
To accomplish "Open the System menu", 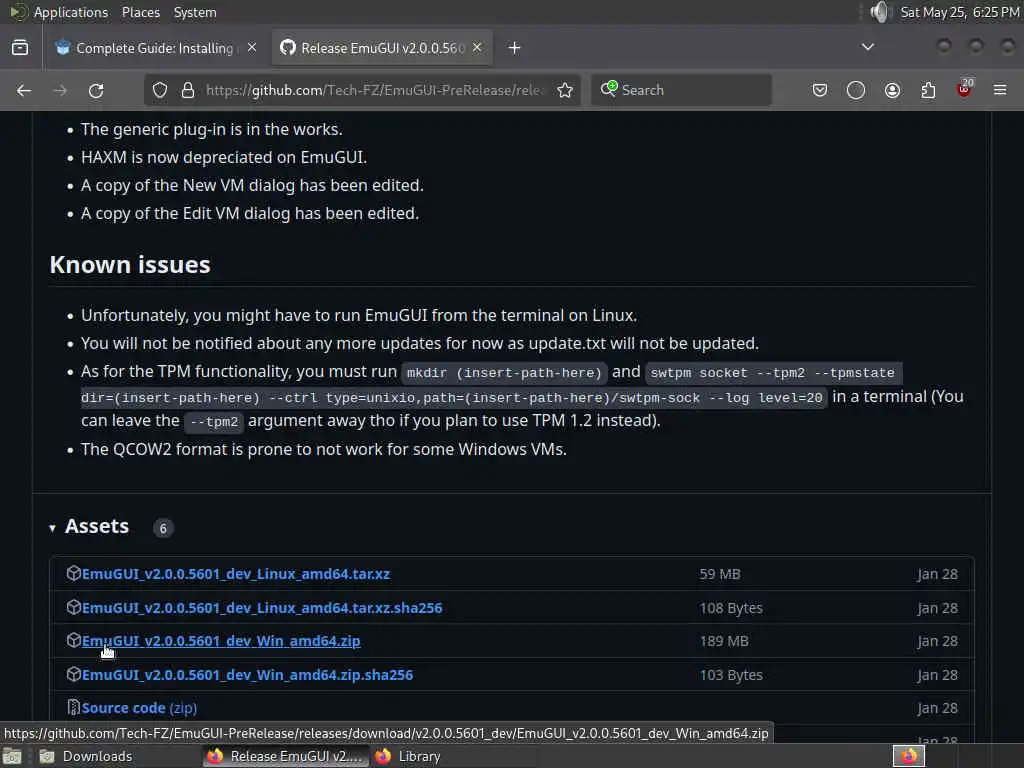I will 195,12.
